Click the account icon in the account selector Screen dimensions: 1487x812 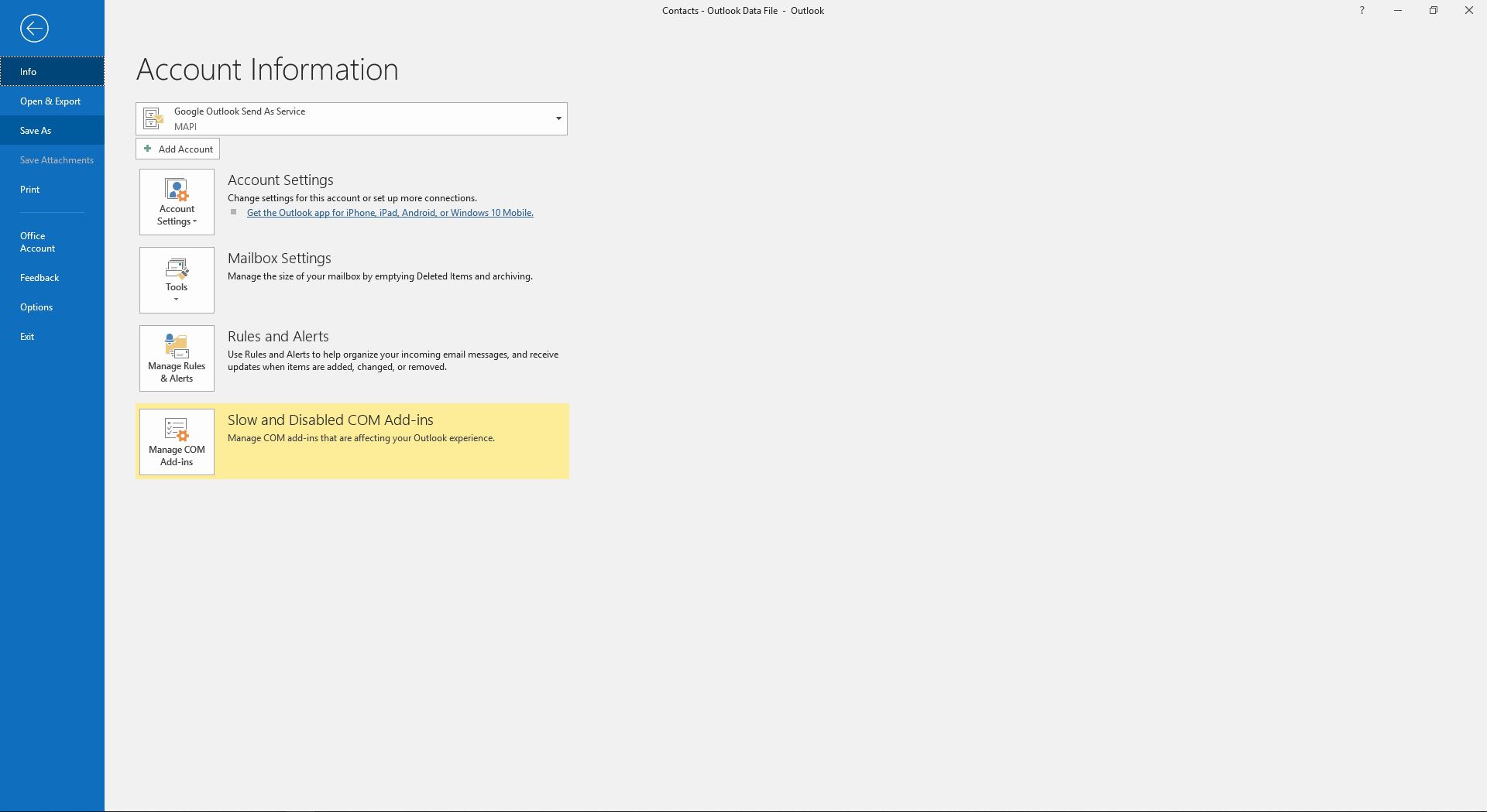[153, 118]
